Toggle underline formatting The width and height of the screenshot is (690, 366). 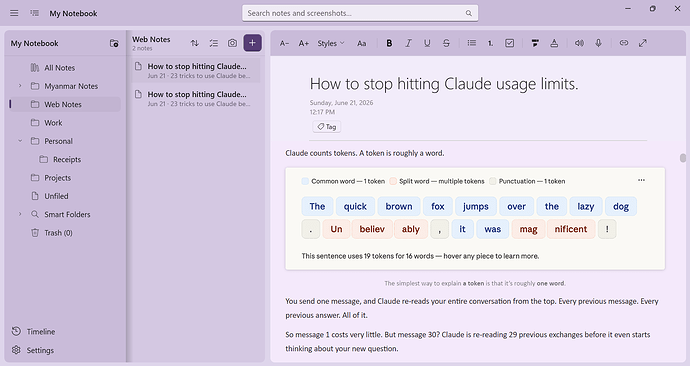427,43
